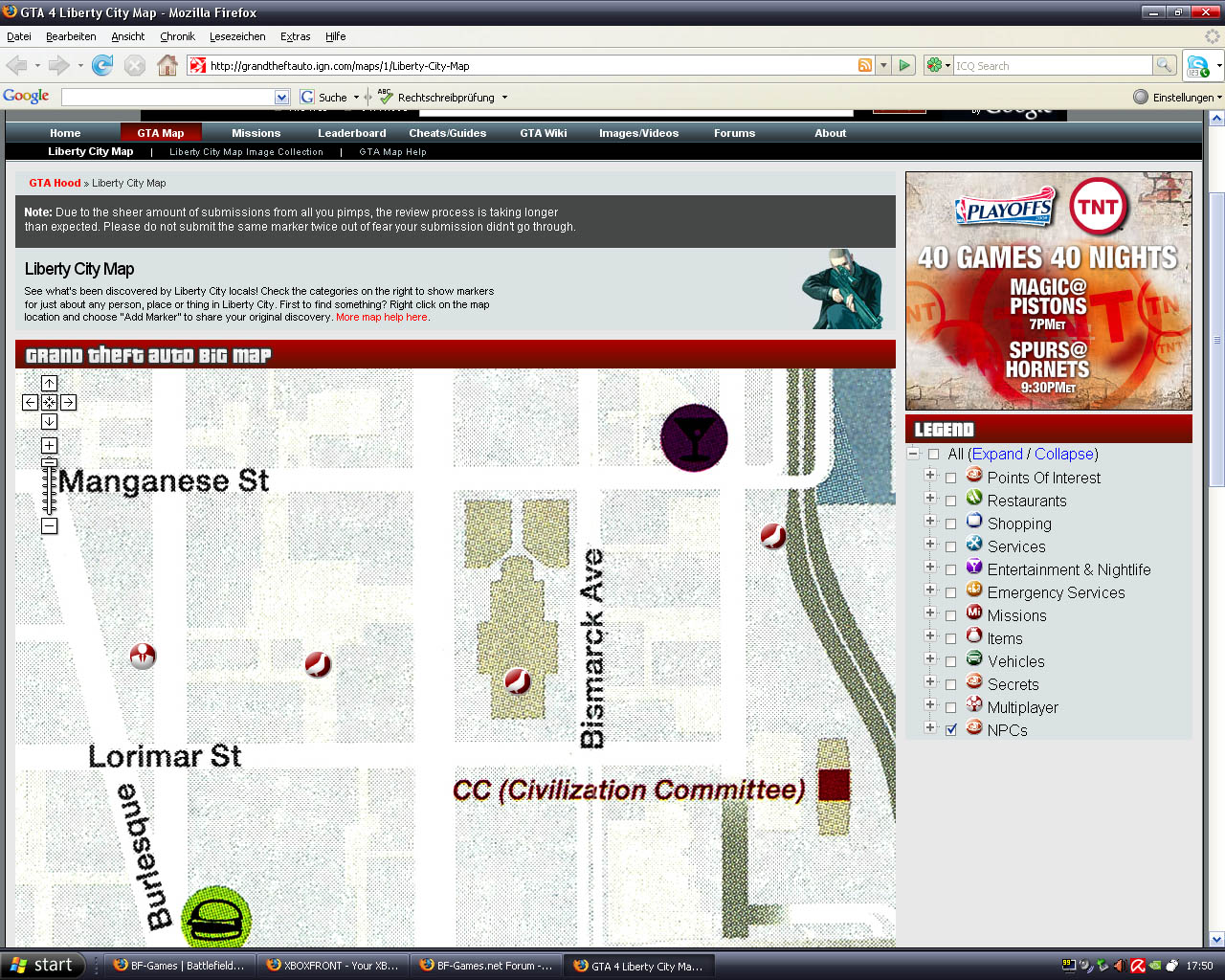
Task: Toggle the All categories checkbox
Action: tap(933, 455)
